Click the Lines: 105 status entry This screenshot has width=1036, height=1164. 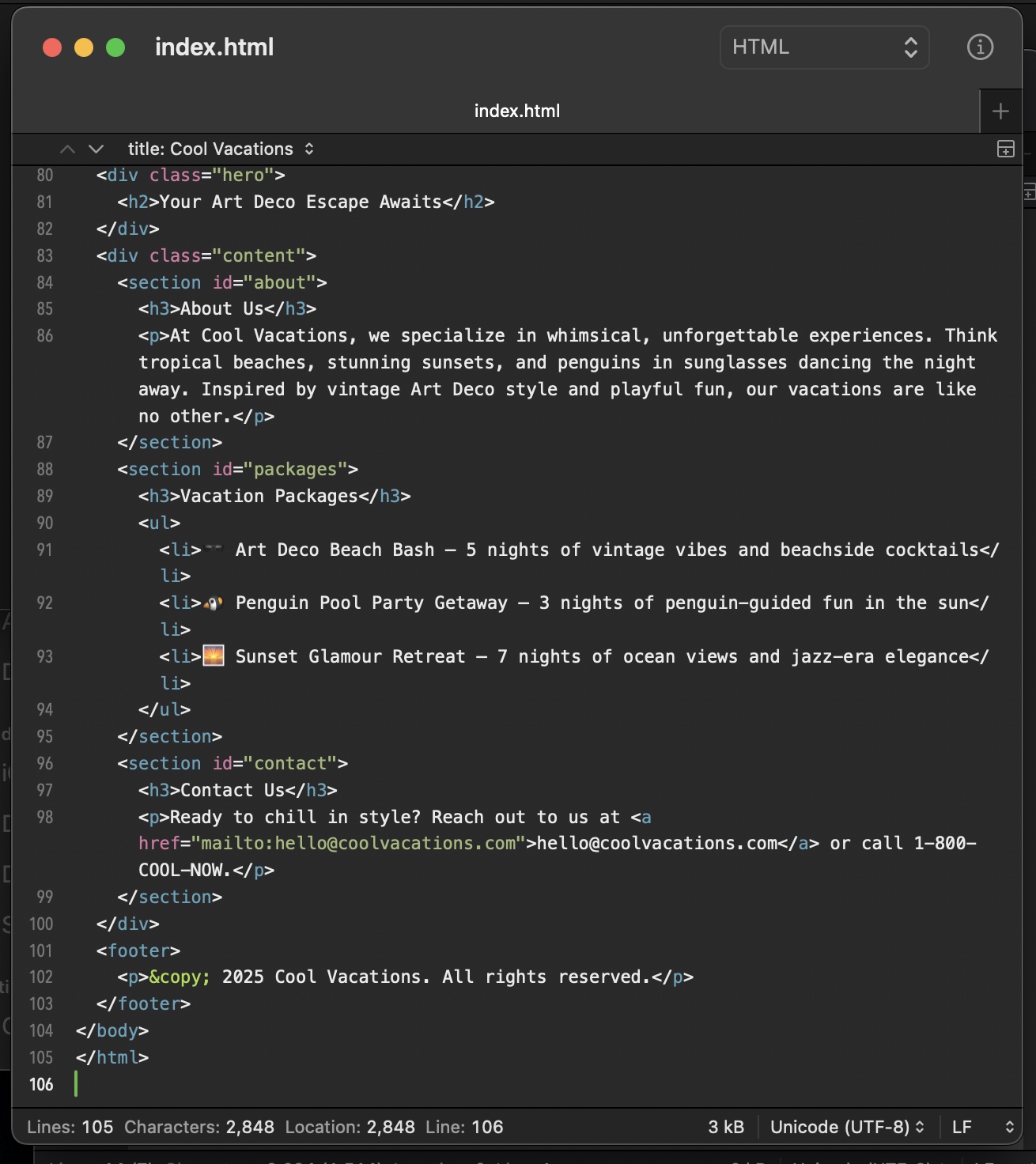click(70, 1127)
